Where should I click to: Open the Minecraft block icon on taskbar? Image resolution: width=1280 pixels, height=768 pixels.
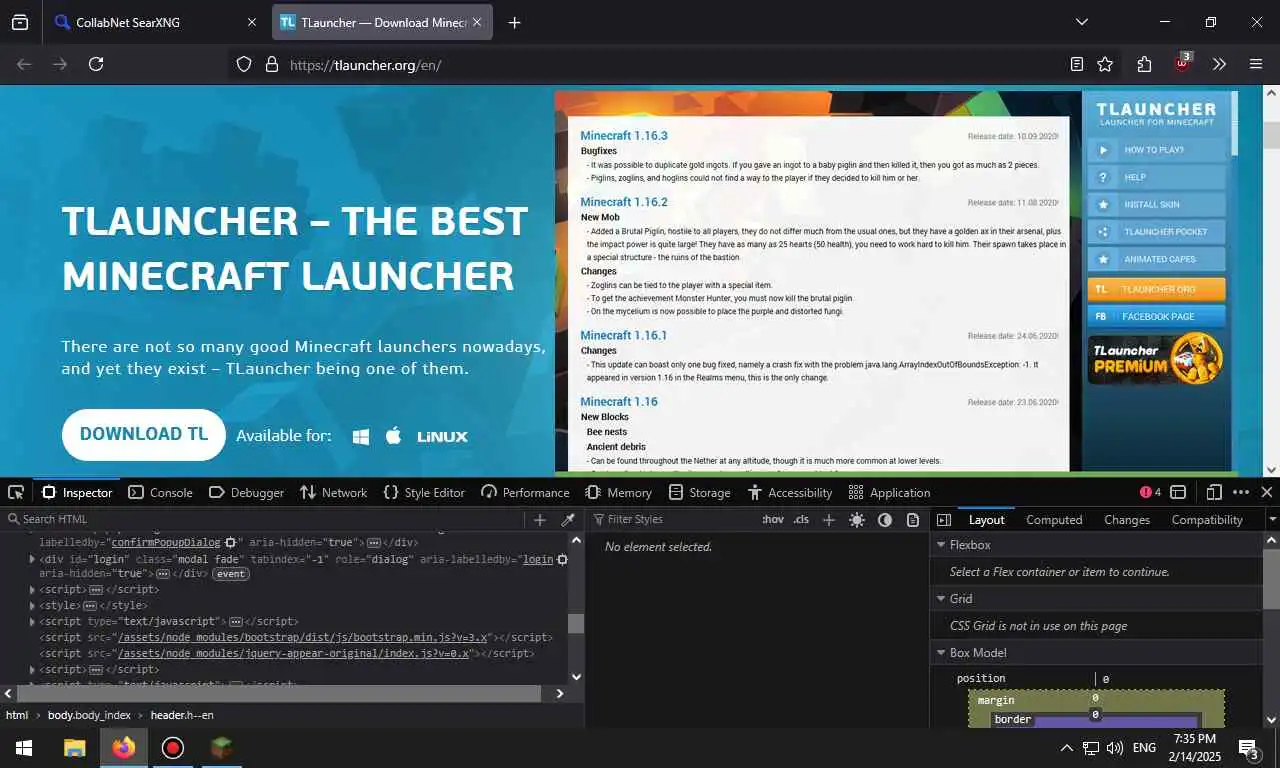tap(221, 747)
